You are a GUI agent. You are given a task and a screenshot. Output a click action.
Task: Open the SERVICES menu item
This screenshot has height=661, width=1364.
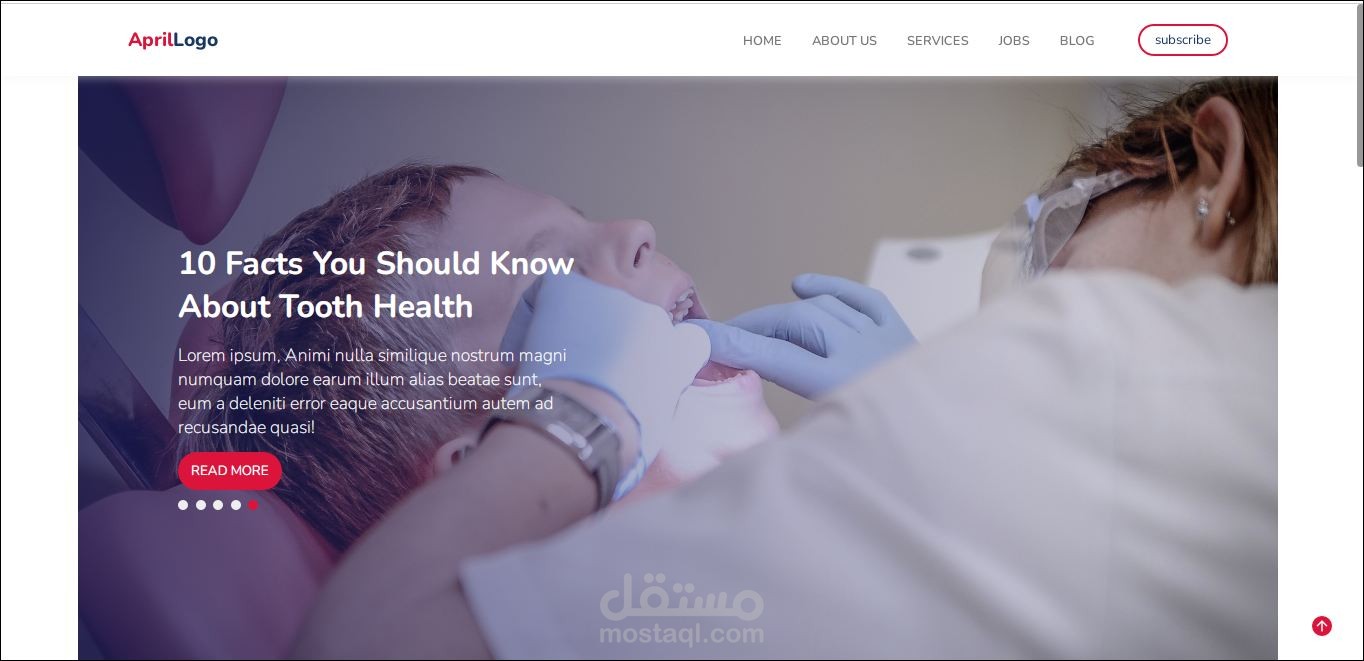[937, 41]
